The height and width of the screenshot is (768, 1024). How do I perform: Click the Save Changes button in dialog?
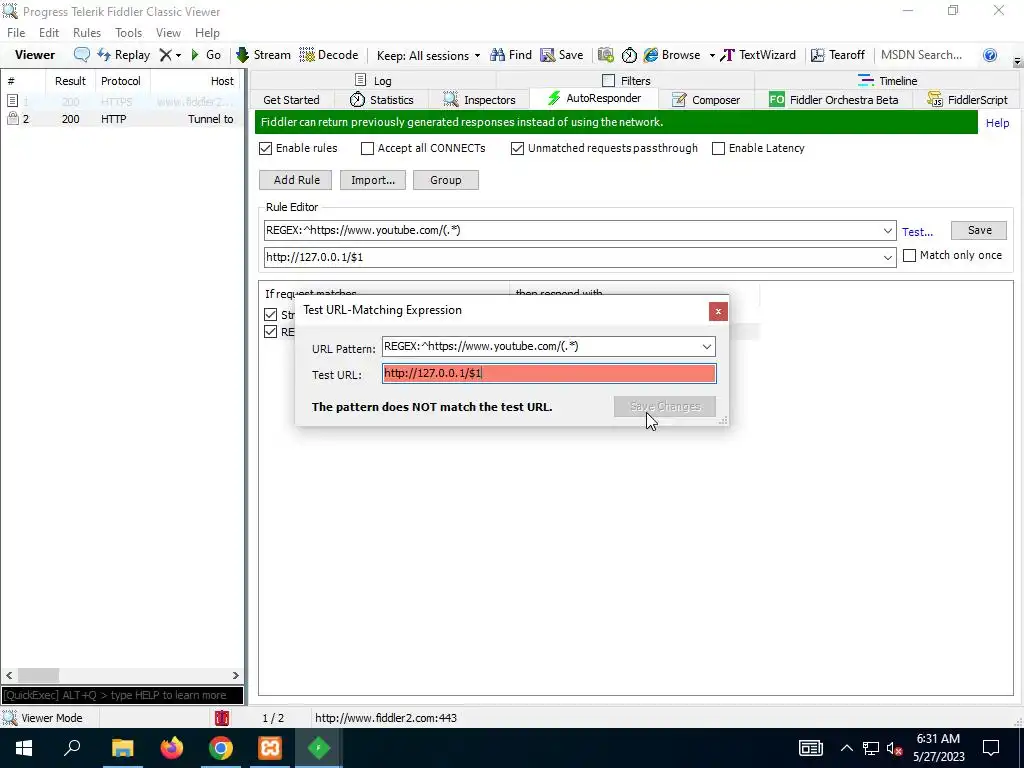click(x=665, y=406)
